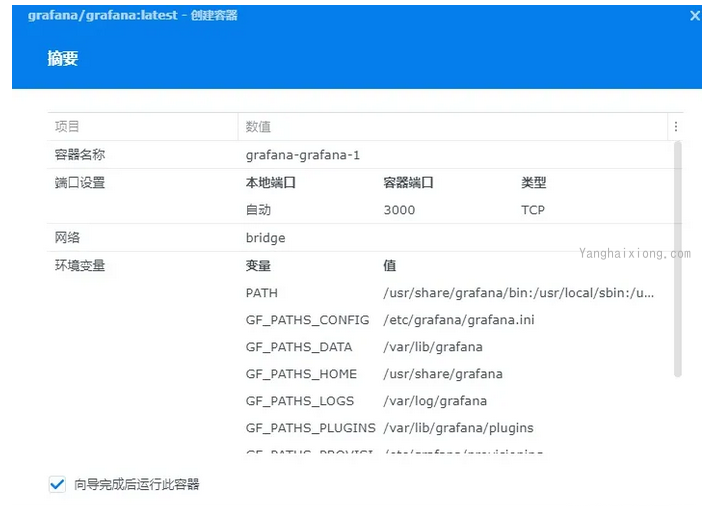Click the 类型 sub-header
Image resolution: width=711 pixels, height=506 pixels.
[x=534, y=183]
